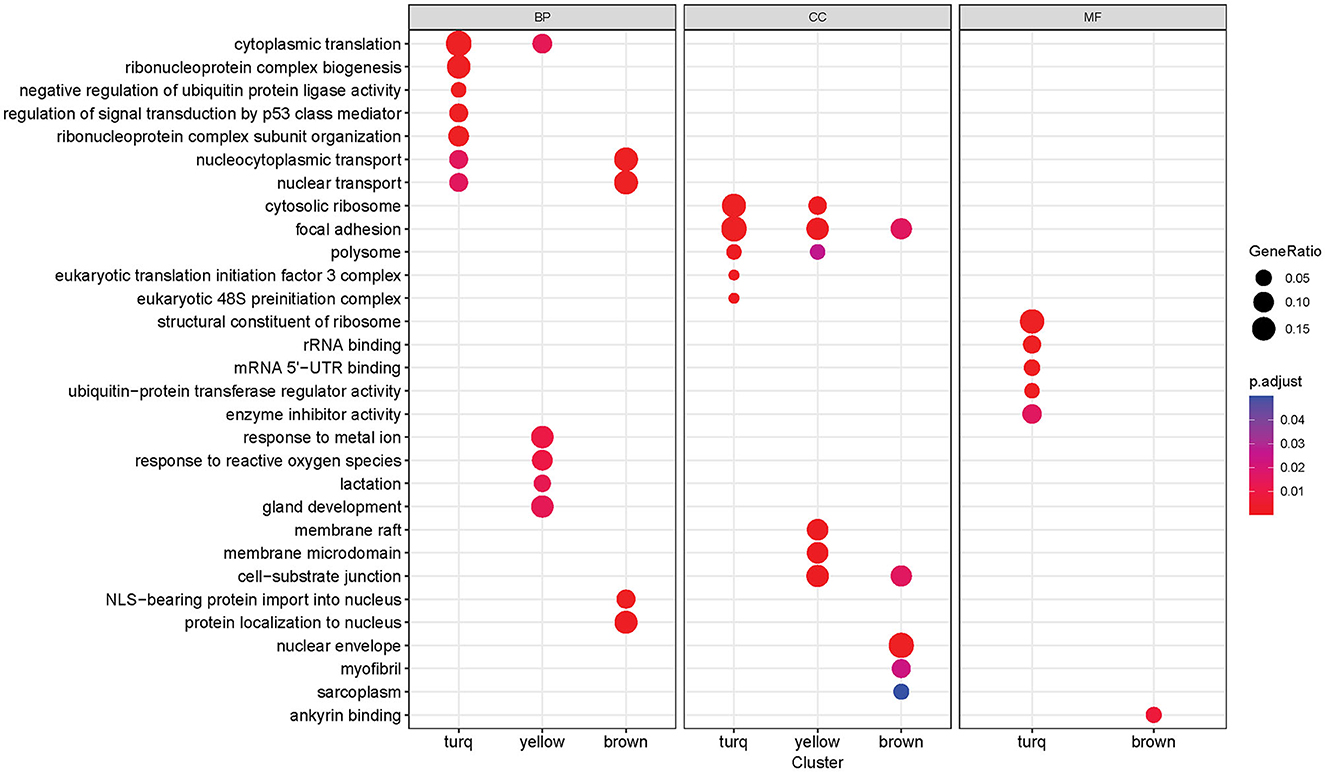This screenshot has height=772, width=1325.
Task: Click the nuclear envelope dot in CC brown
Action: [900, 645]
